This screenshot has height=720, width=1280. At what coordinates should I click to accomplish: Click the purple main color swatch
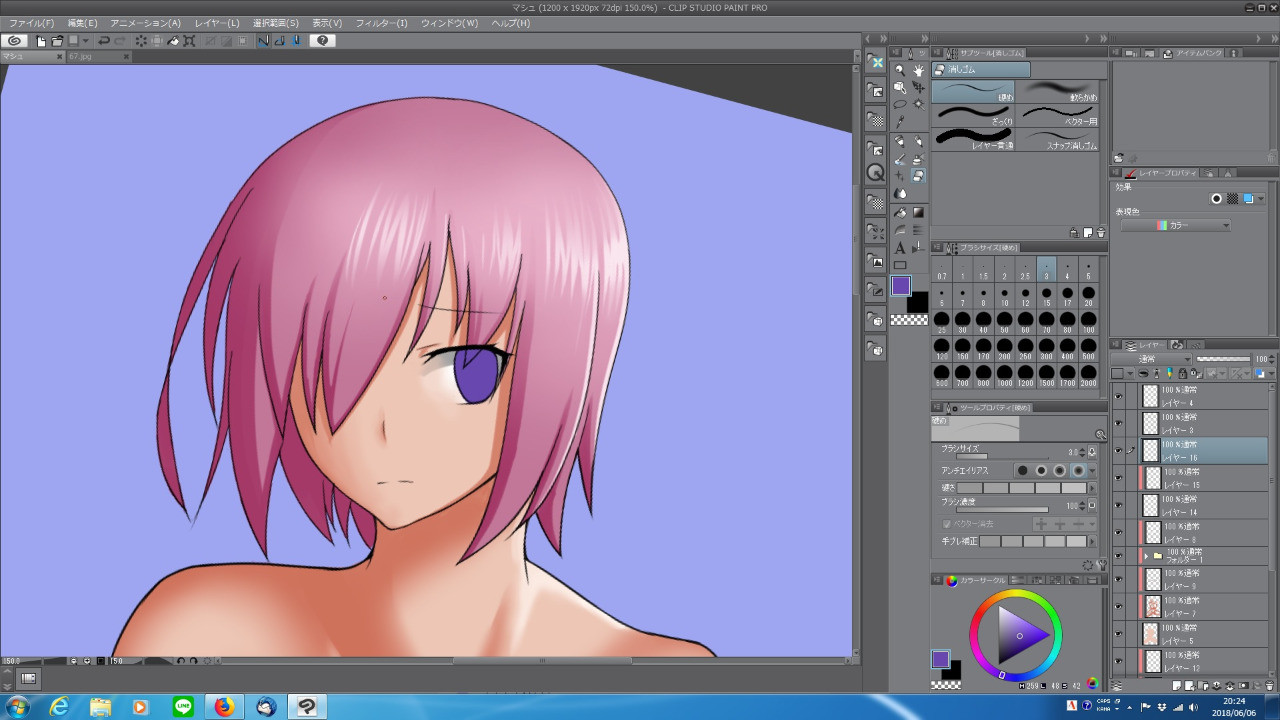(x=901, y=286)
